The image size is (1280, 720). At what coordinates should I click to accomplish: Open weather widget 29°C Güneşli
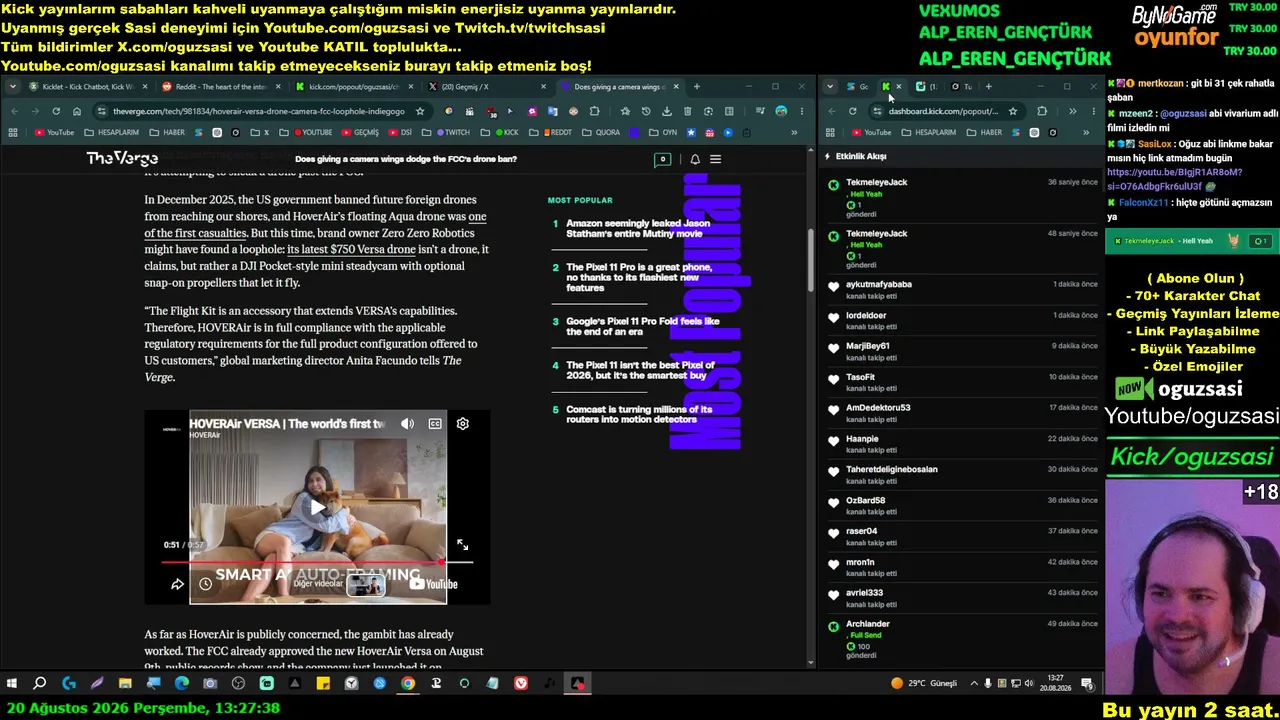(924, 684)
